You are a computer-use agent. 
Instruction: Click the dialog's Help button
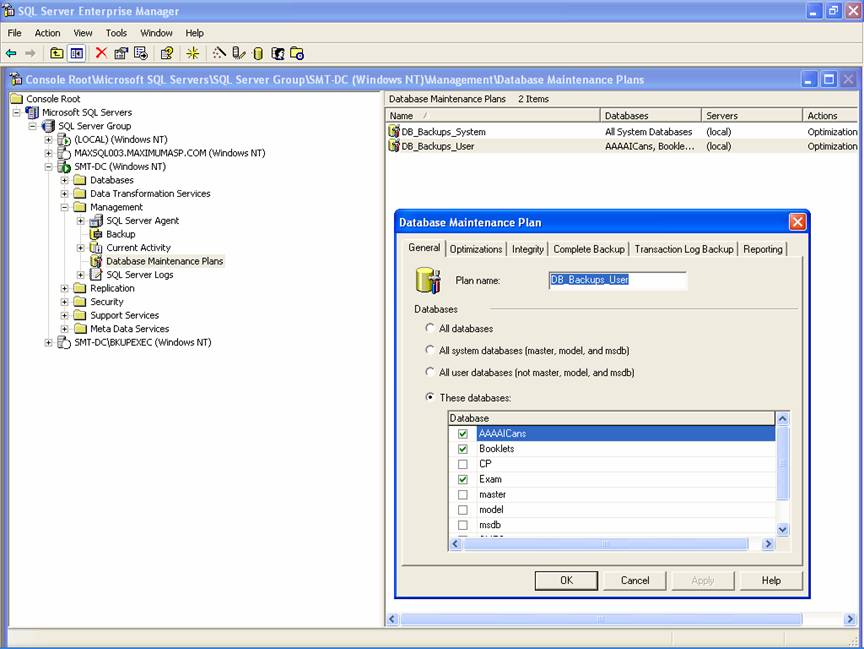point(771,580)
